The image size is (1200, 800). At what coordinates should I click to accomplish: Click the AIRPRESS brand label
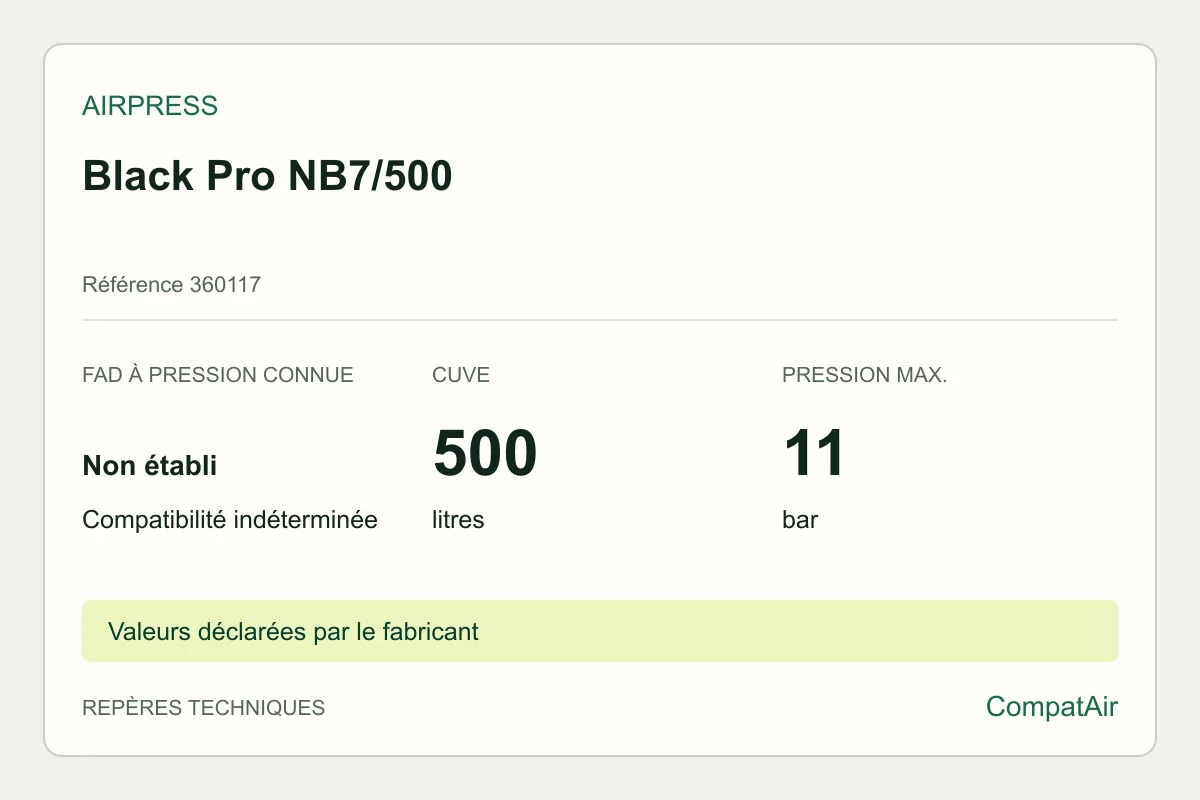tap(150, 106)
